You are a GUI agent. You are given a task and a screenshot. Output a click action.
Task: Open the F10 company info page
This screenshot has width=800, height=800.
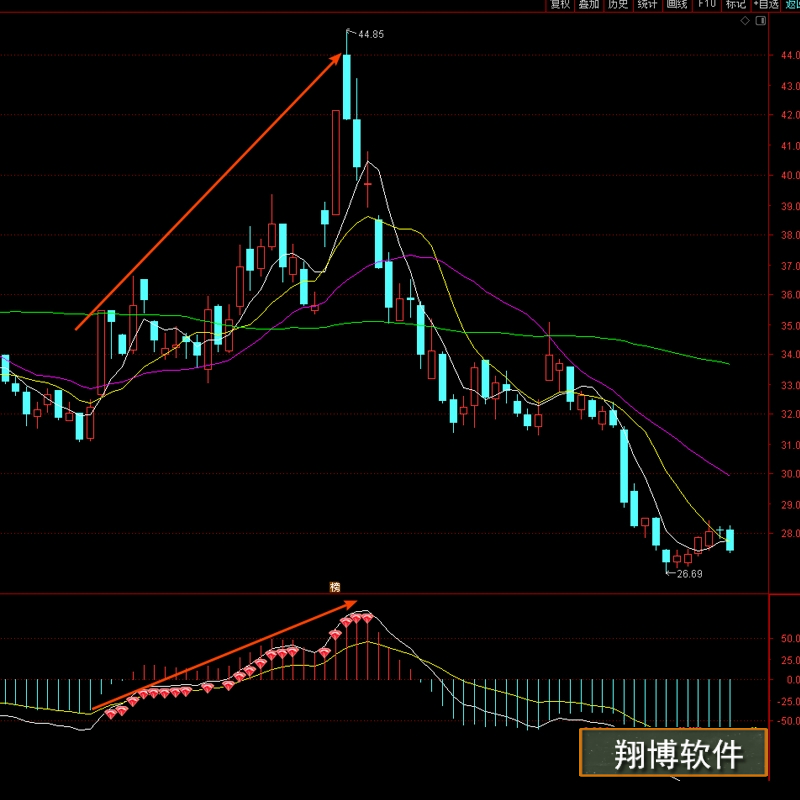coord(707,5)
